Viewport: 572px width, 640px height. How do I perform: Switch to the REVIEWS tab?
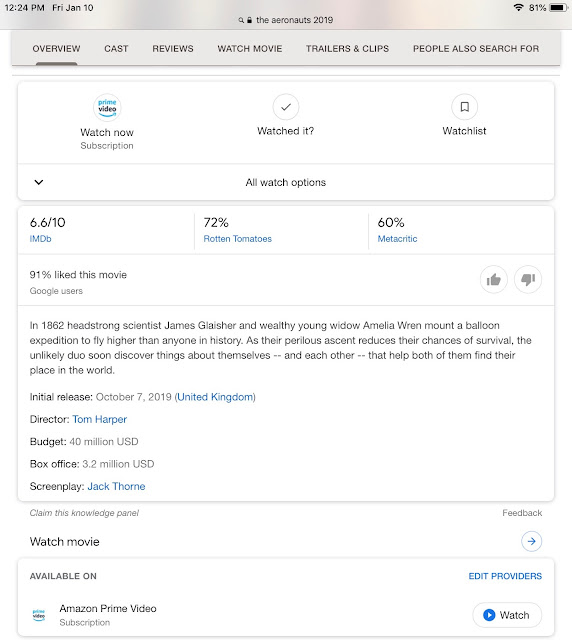pos(173,49)
